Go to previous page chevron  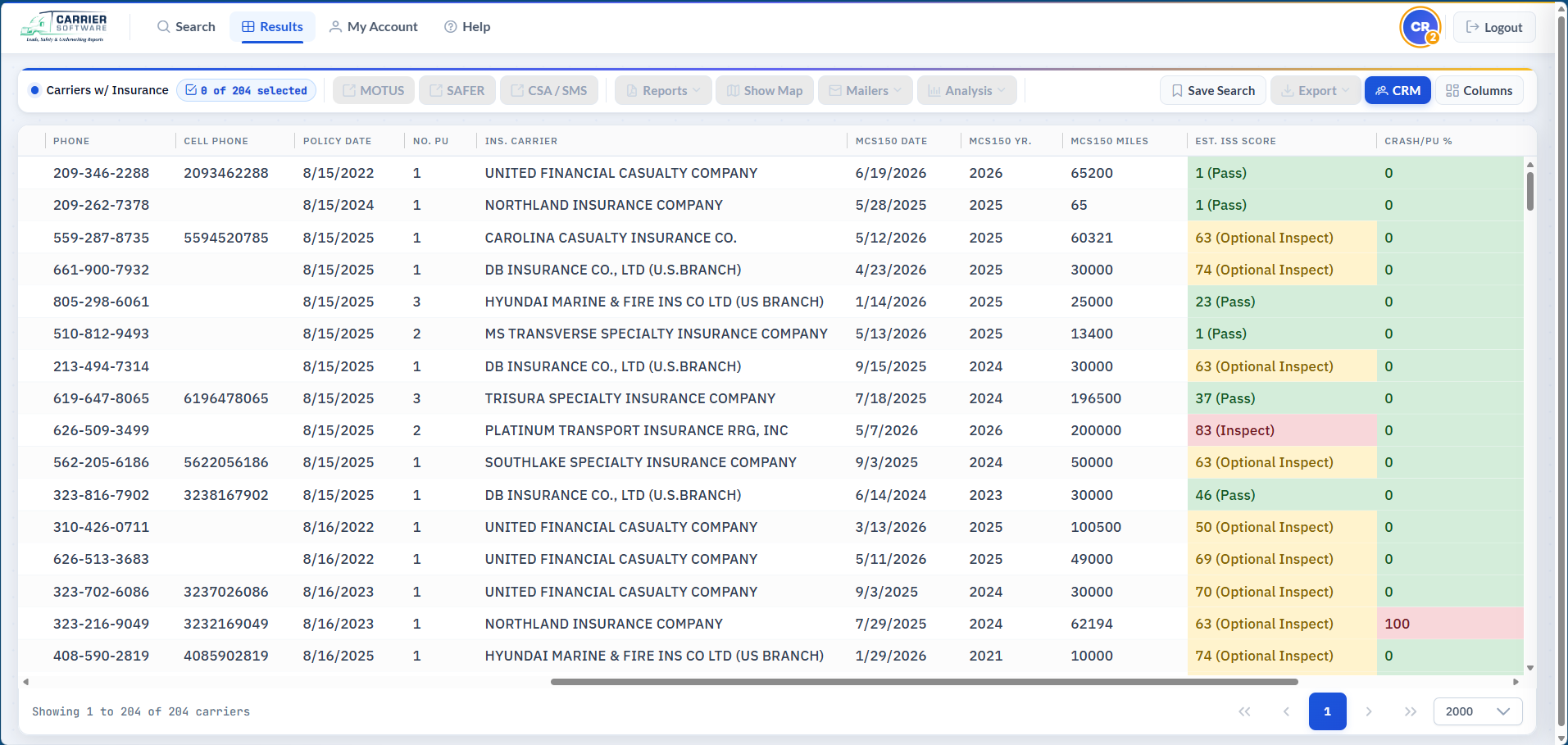[1286, 711]
